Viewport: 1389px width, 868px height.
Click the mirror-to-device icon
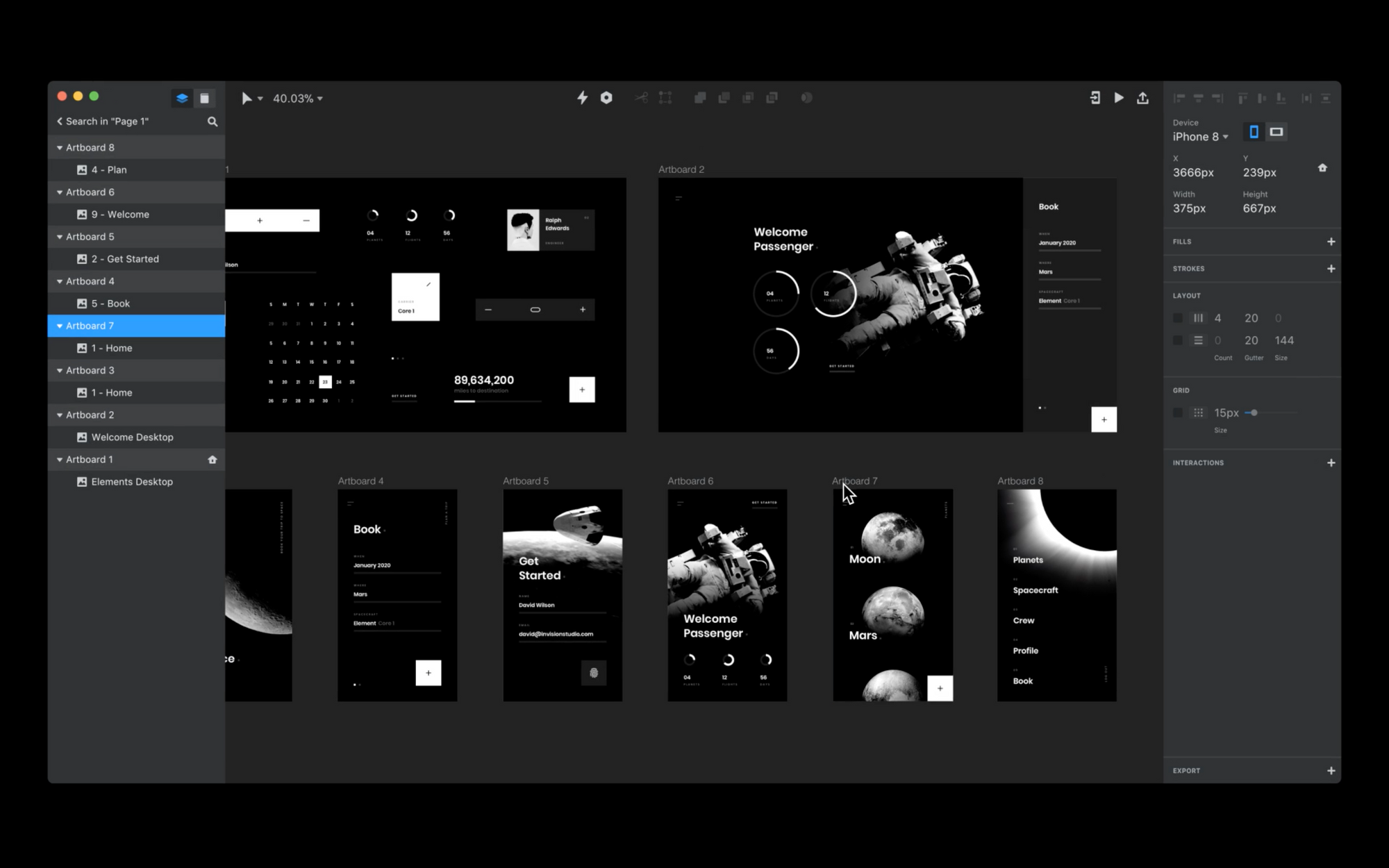coord(1095,98)
